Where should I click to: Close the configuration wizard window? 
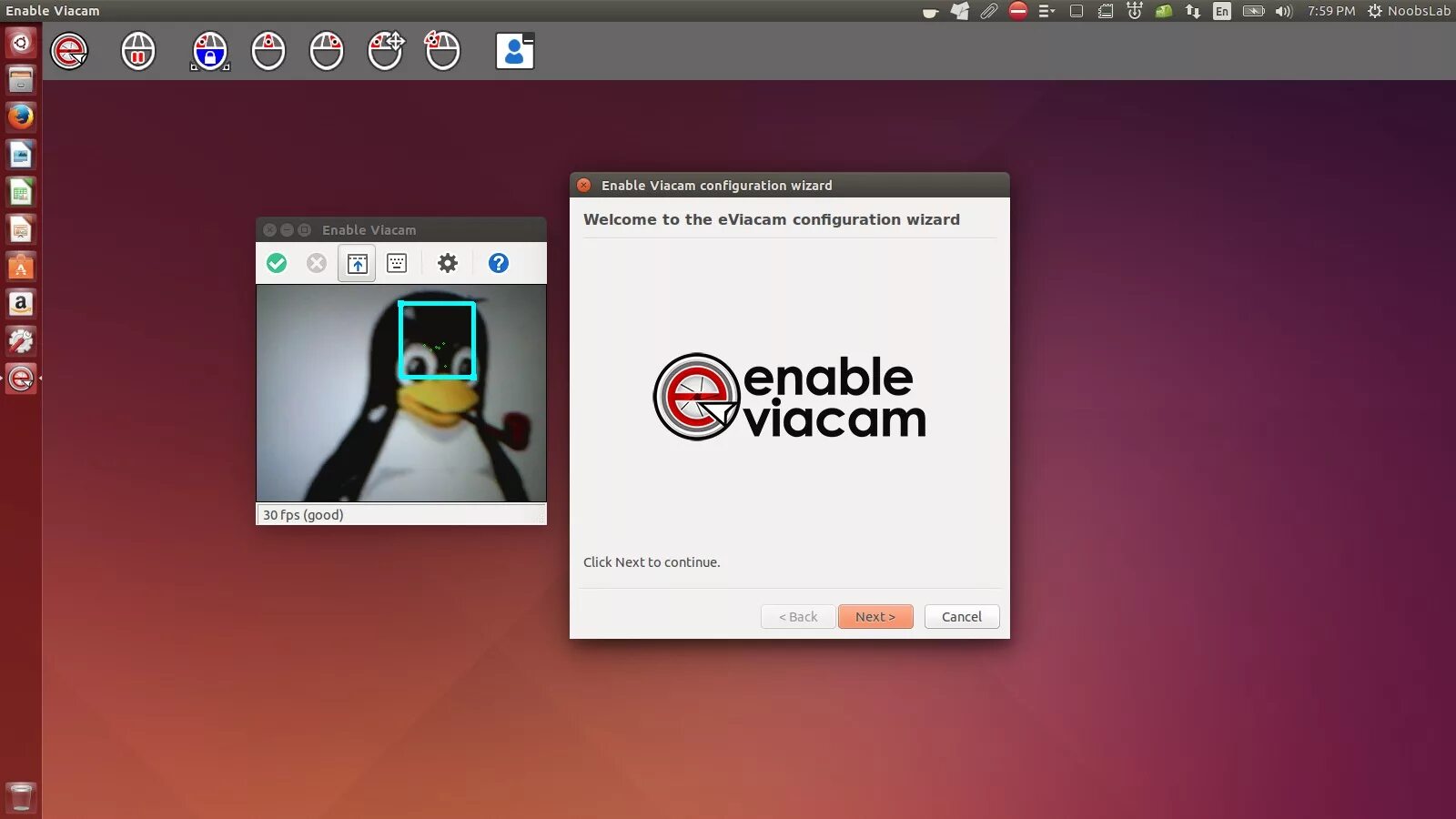584,185
